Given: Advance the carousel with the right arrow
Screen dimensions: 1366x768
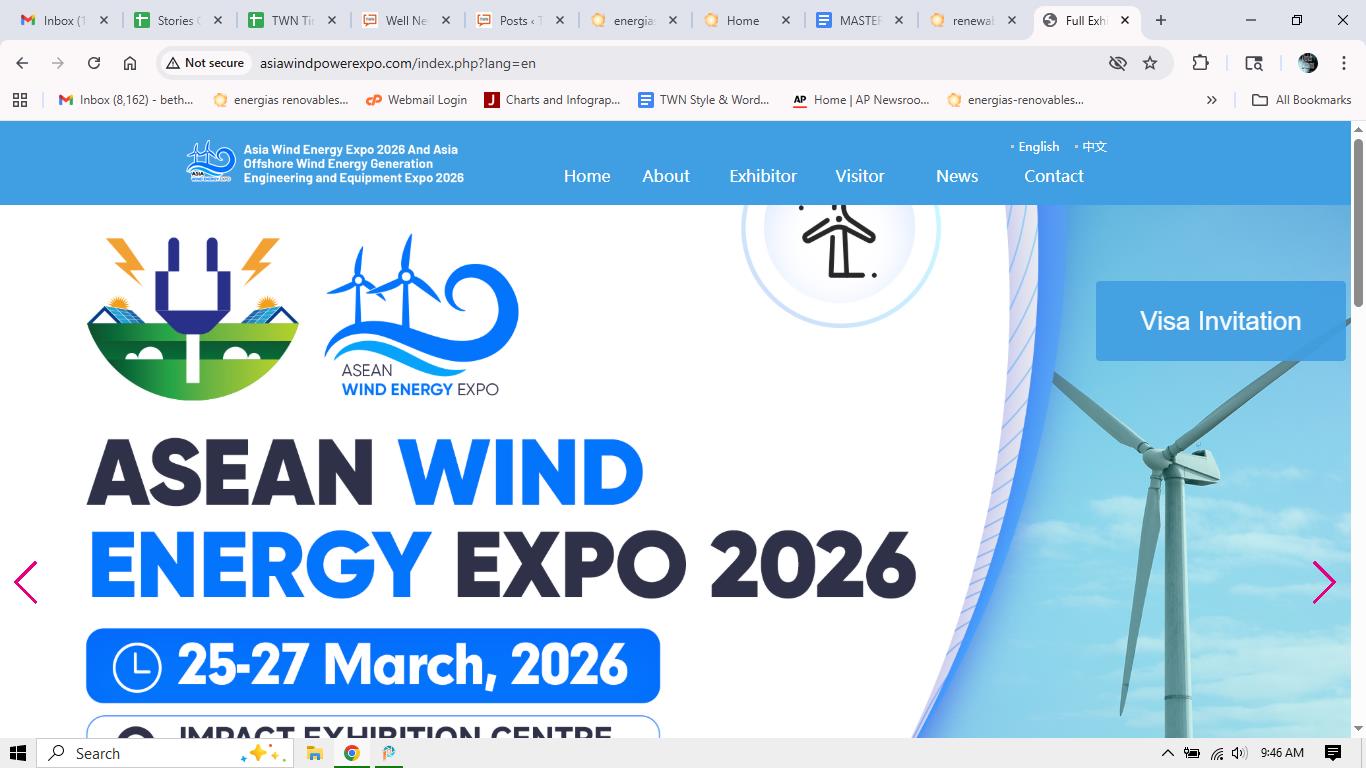Looking at the screenshot, I should [x=1325, y=582].
